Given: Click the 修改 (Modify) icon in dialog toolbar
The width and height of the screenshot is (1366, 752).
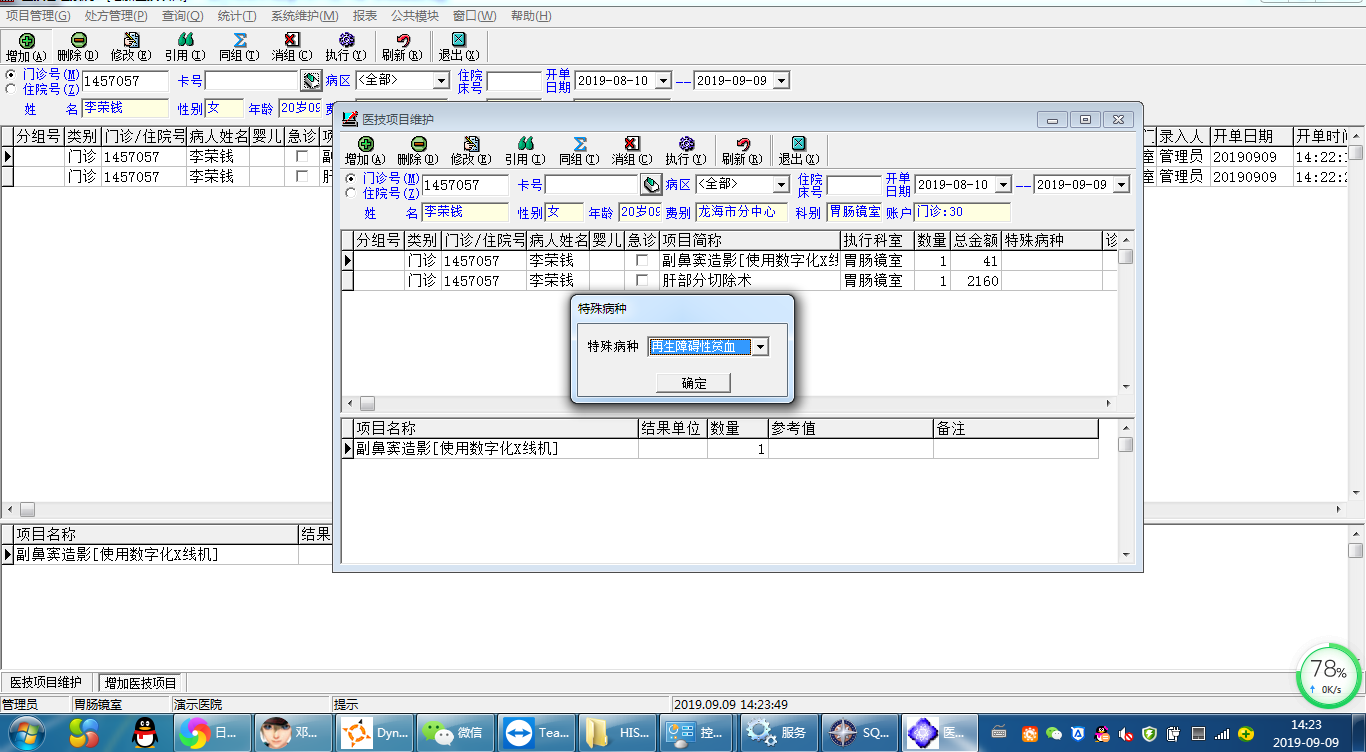Looking at the screenshot, I should point(471,145).
